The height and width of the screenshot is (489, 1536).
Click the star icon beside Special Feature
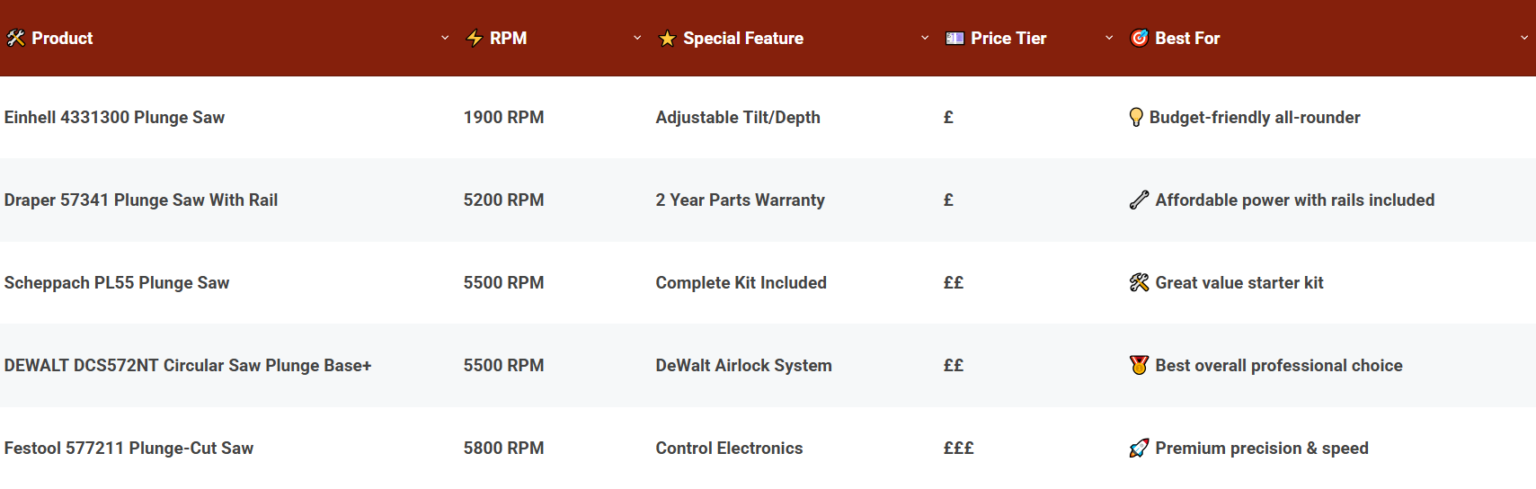click(x=667, y=38)
